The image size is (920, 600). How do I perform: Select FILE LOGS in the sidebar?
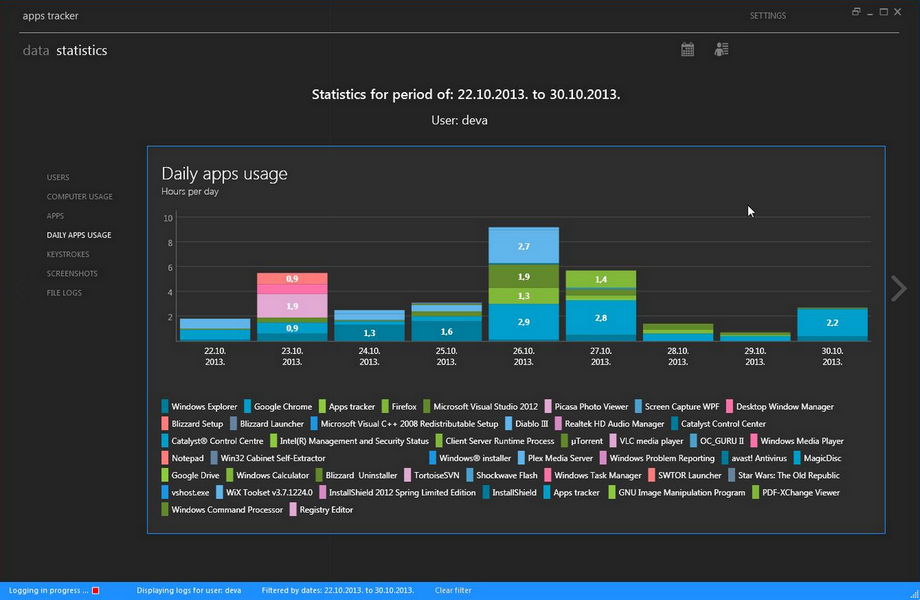click(x=64, y=293)
